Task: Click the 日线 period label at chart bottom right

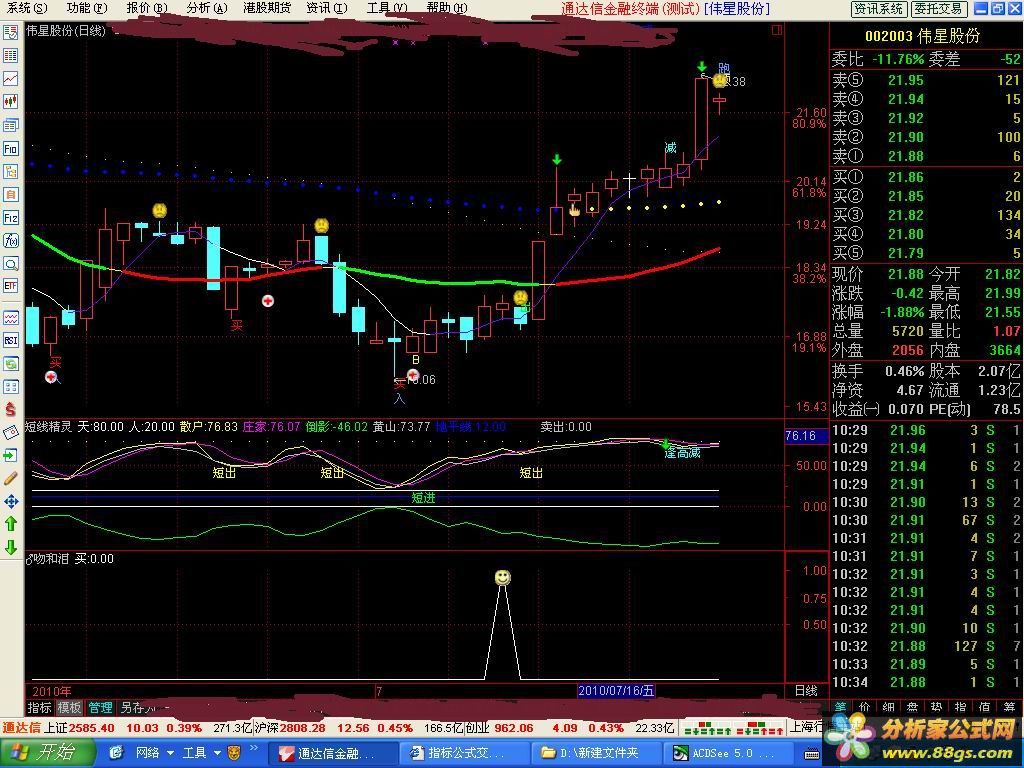Action: 806,691
